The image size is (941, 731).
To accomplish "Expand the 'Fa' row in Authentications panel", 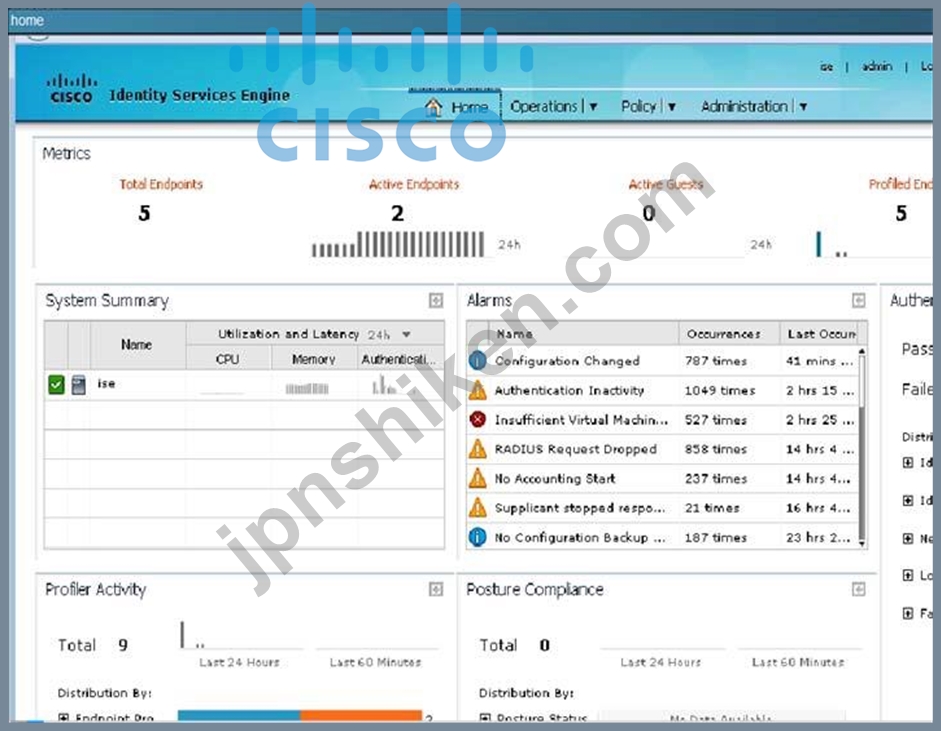I will [908, 613].
